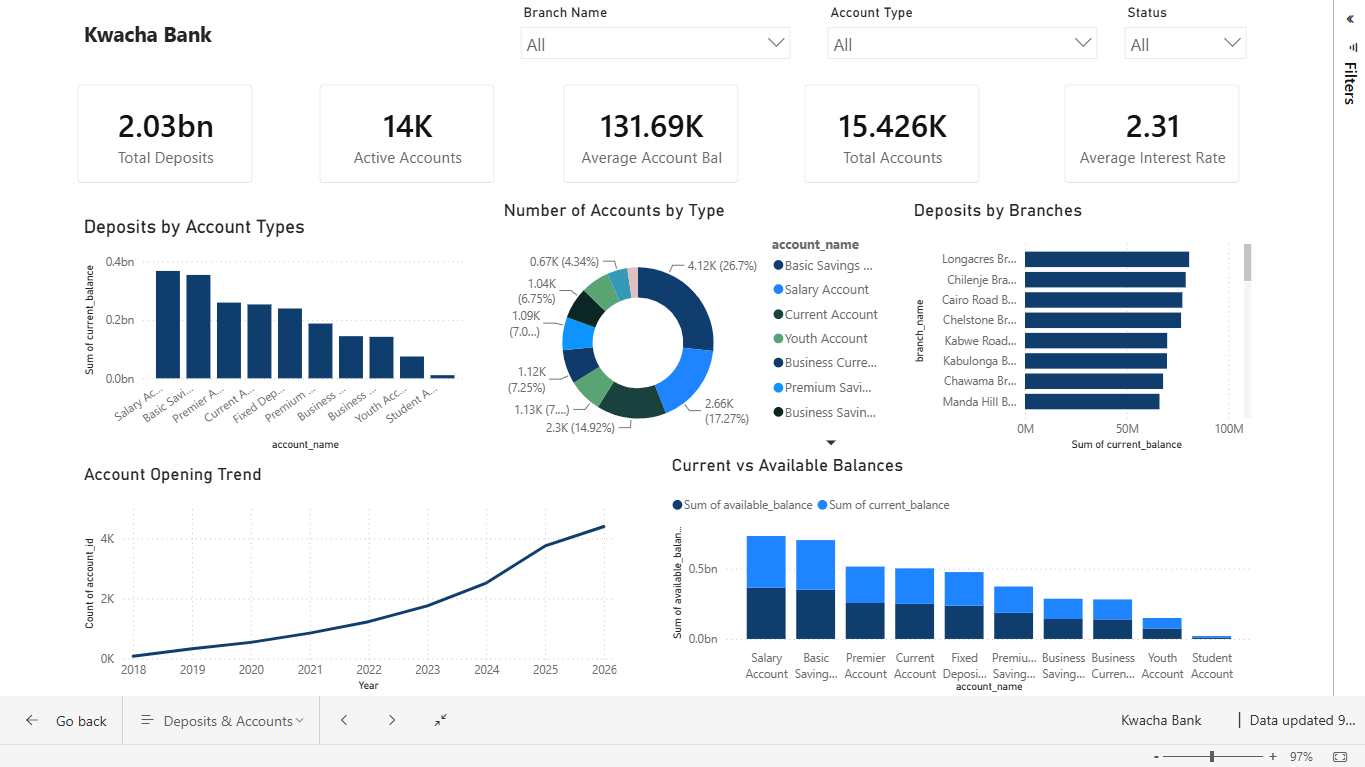The width and height of the screenshot is (1365, 767).
Task: Click the 2.66K (17.27%) donut label
Action: (728, 410)
